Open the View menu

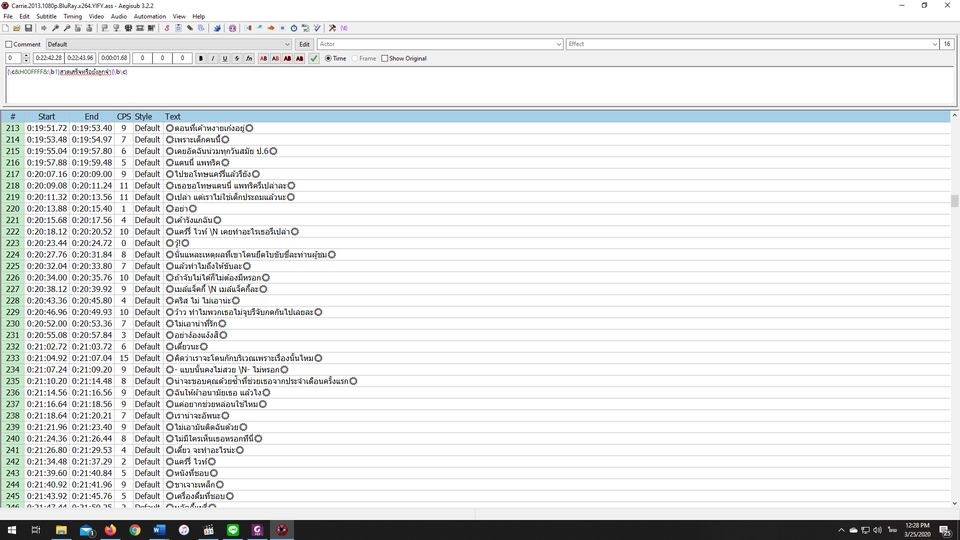click(179, 17)
